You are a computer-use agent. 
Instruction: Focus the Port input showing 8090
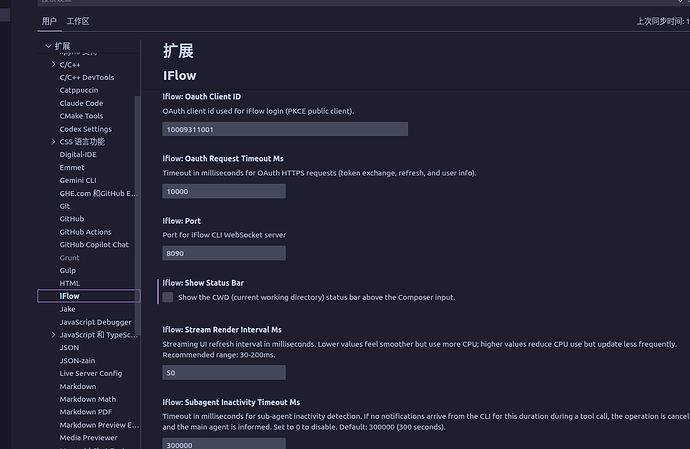pyautogui.click(x=224, y=253)
